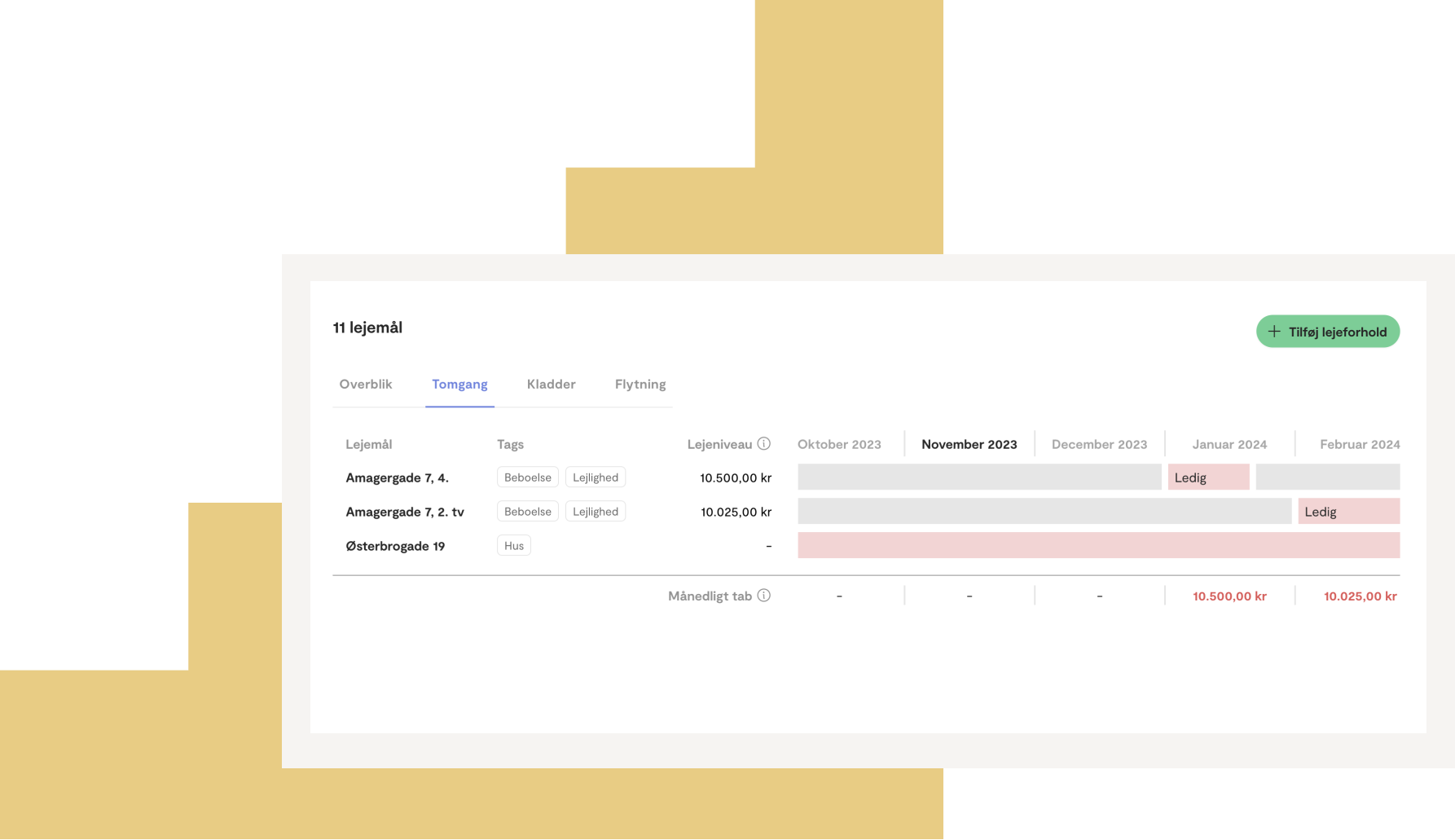Screen dimensions: 1455x840
Task: Add a new lease with Tilføj lejeforhold
Action: click(1328, 332)
